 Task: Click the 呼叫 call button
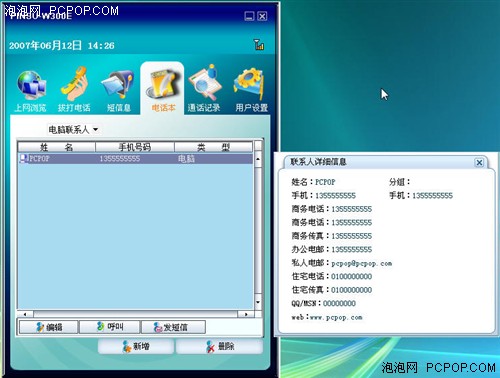tap(110, 327)
